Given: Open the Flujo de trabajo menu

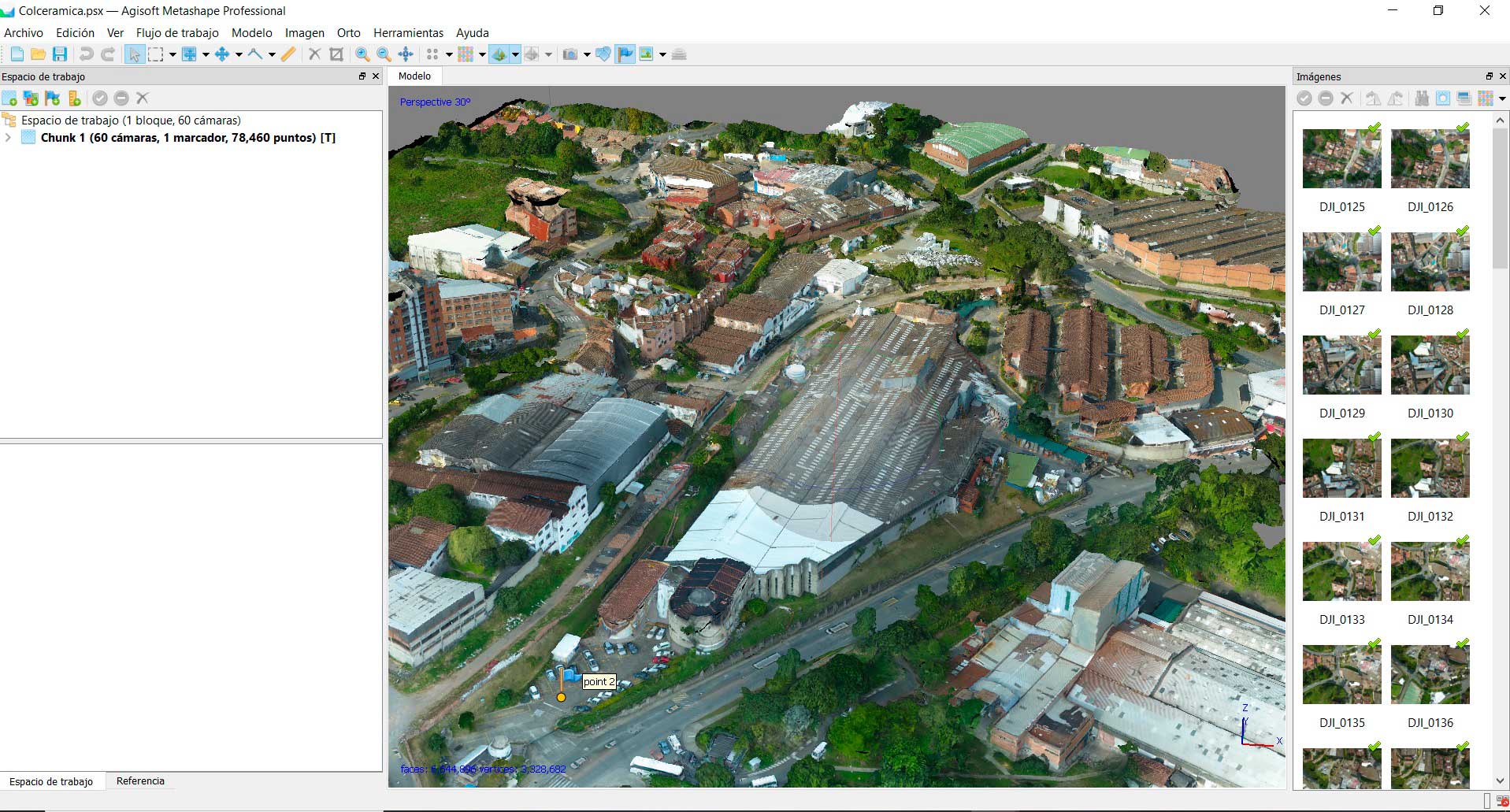Looking at the screenshot, I should 177,33.
